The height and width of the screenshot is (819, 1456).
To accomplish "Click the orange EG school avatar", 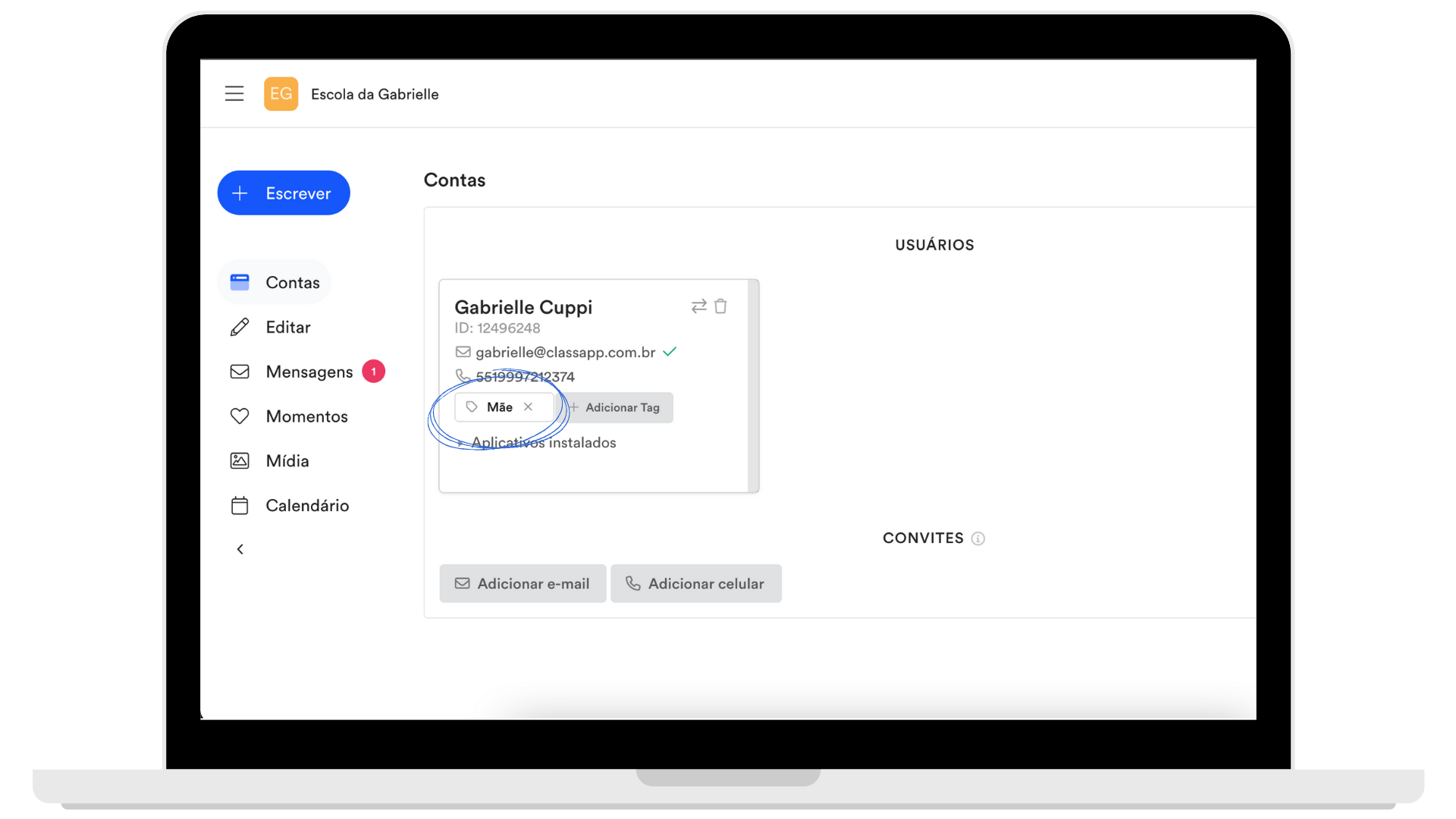I will coord(281,94).
